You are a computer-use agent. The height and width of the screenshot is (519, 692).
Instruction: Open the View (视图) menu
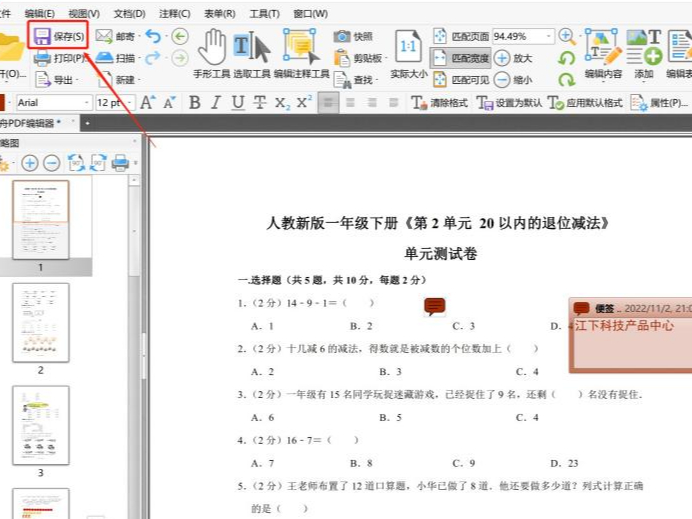tap(84, 14)
